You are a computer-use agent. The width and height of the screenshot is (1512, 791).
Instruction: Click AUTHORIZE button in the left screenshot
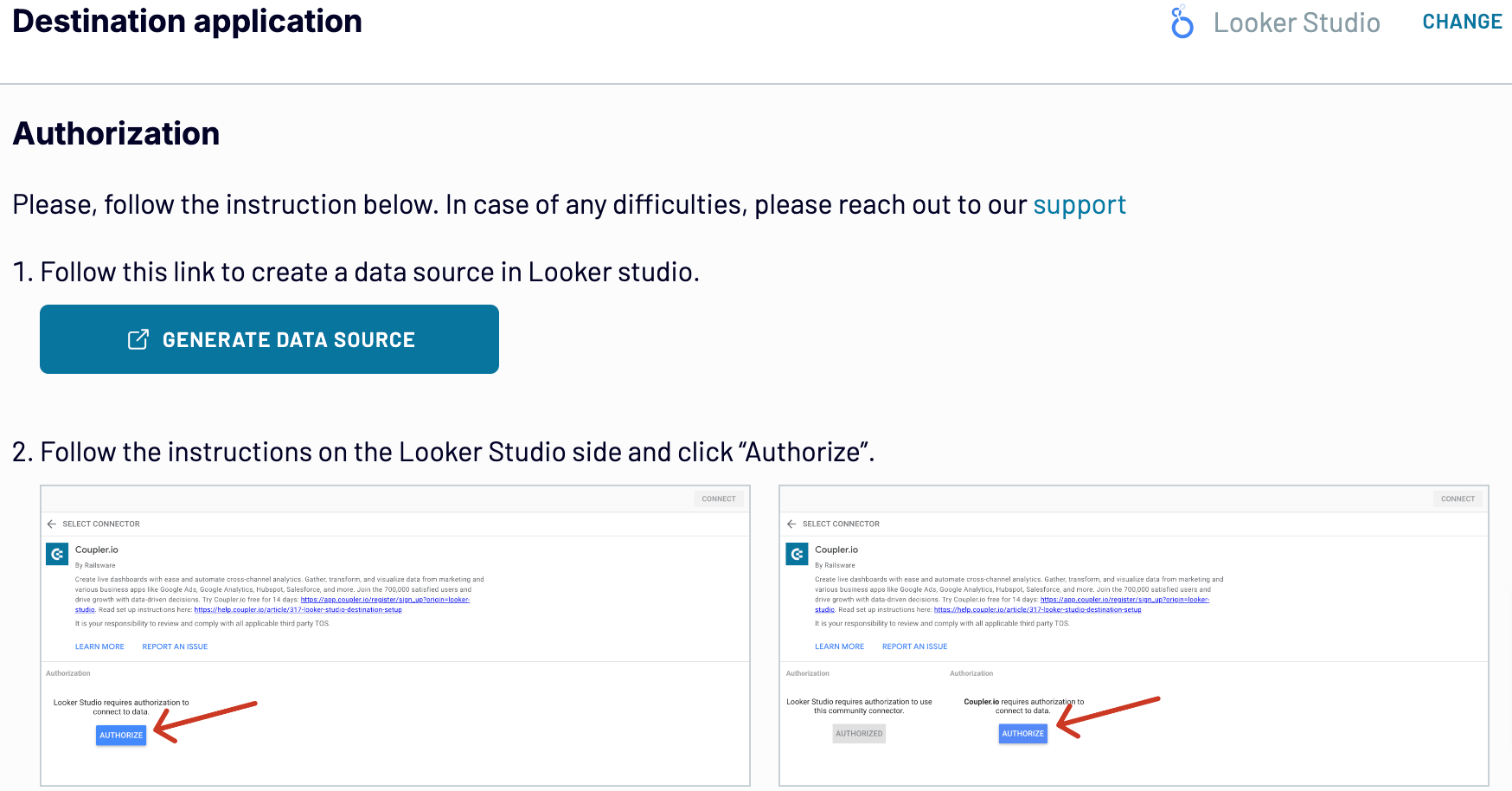click(121, 735)
